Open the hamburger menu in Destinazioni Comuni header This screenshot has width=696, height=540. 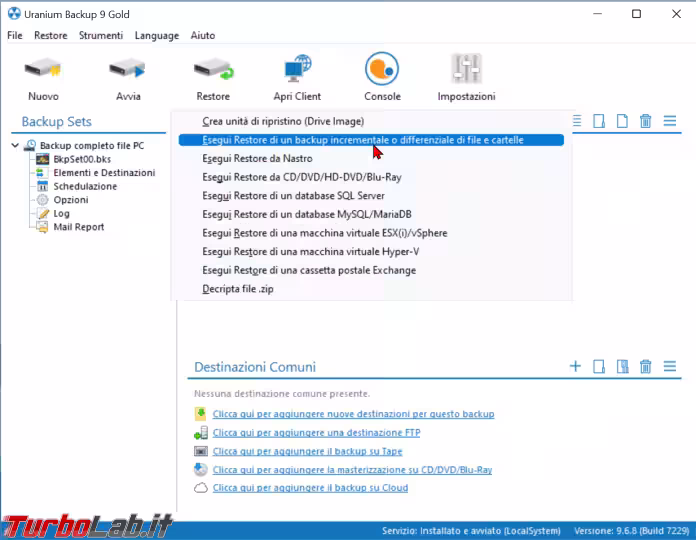(x=670, y=366)
